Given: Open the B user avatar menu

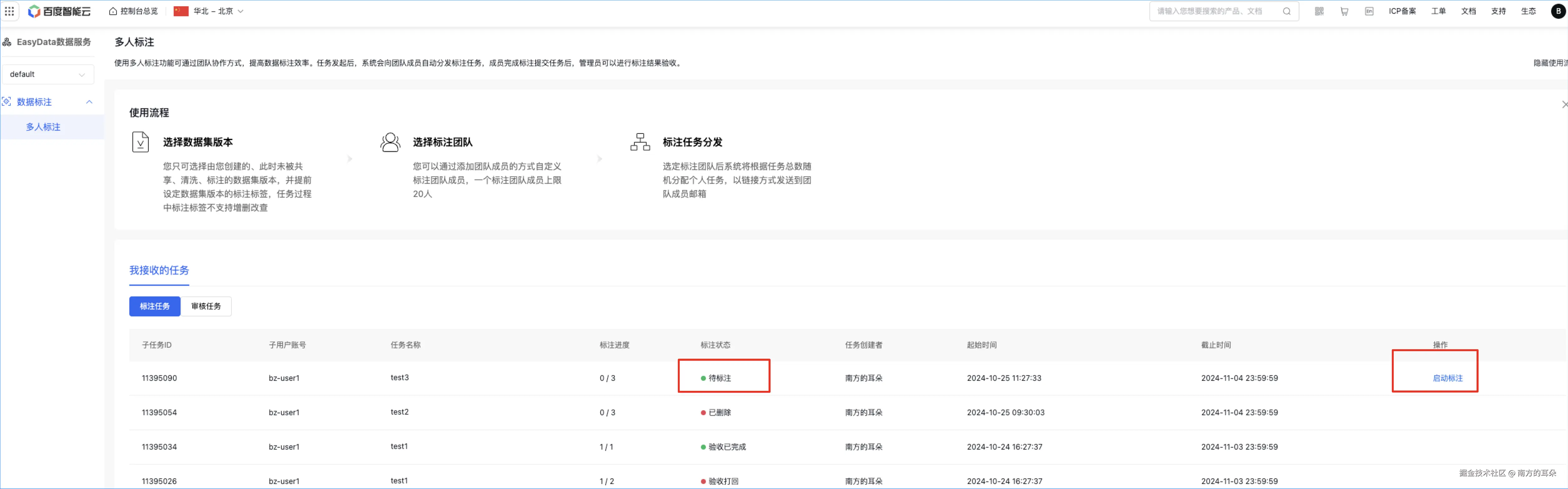Looking at the screenshot, I should [x=1558, y=11].
